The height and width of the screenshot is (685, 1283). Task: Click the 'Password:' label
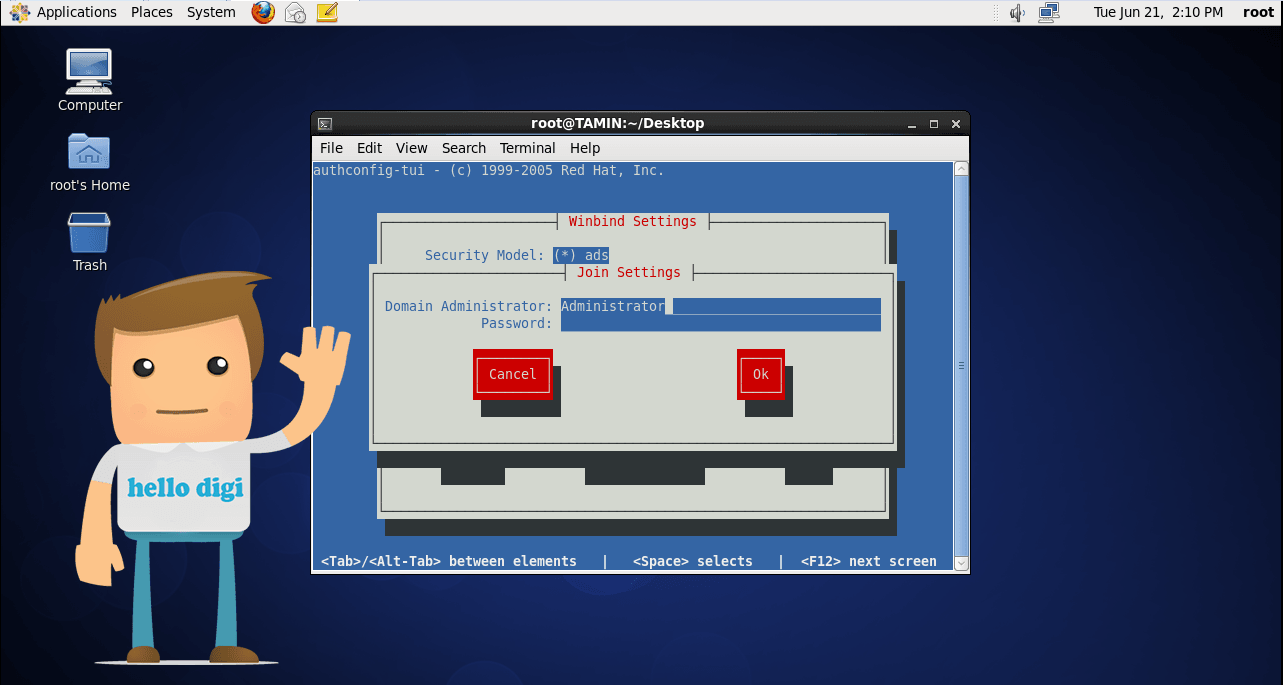pos(516,323)
